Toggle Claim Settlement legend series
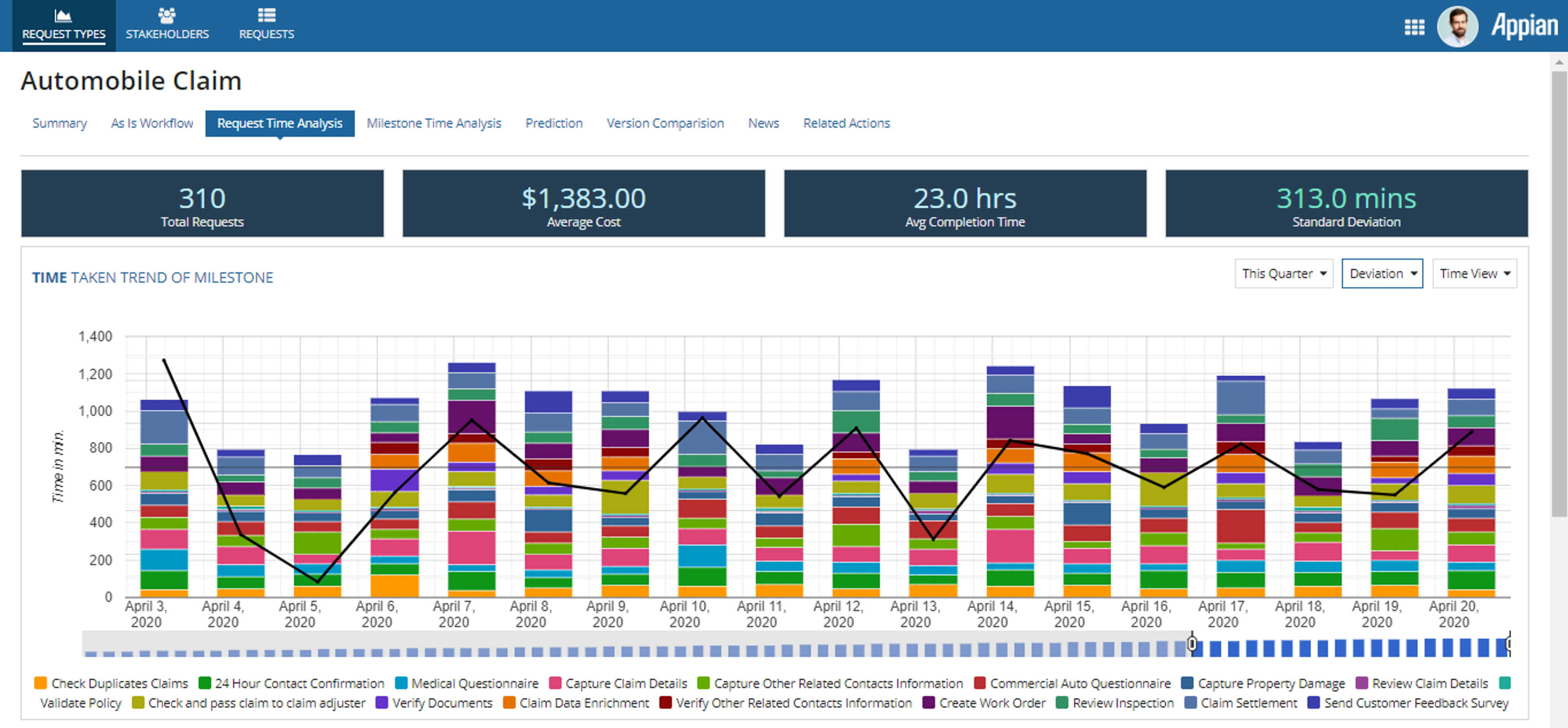Image resolution: width=1568 pixels, height=728 pixels. point(1241,702)
